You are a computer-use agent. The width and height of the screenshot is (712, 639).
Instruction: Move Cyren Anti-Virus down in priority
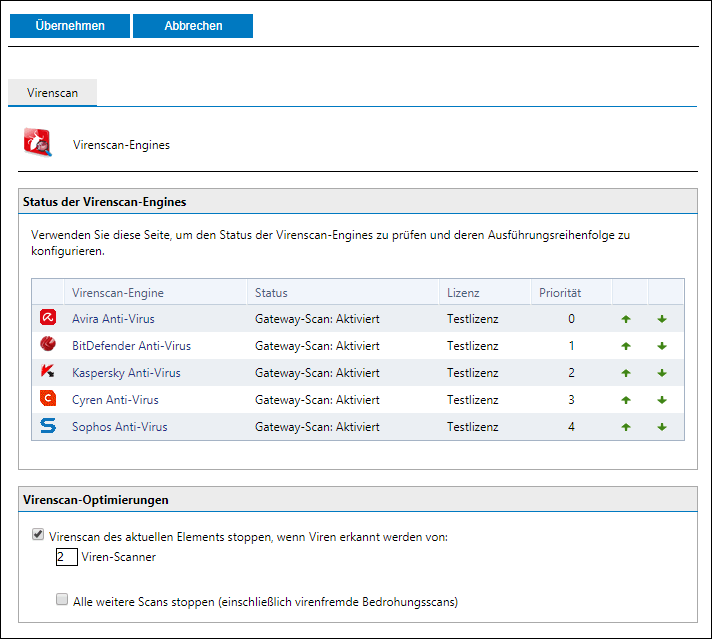click(662, 400)
